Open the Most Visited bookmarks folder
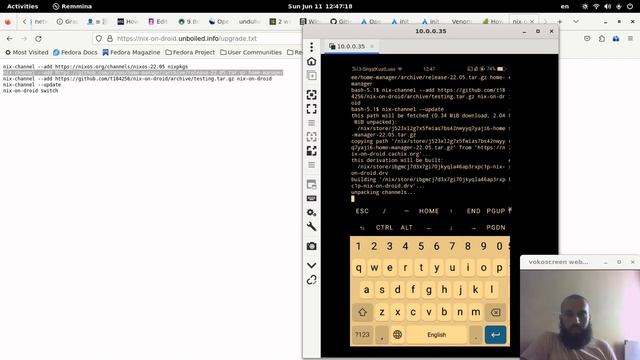Screen dimensions: 640x360 (x=27, y=52)
